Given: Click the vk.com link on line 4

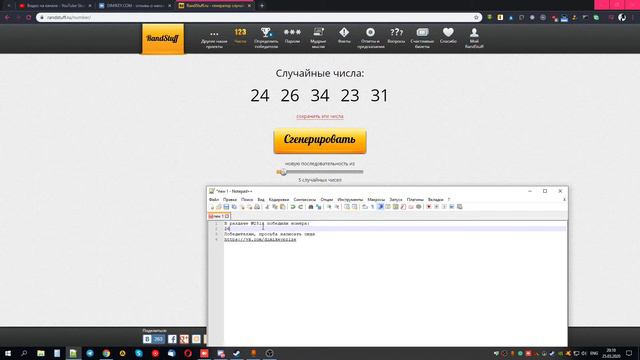Looking at the screenshot, I should [x=260, y=240].
